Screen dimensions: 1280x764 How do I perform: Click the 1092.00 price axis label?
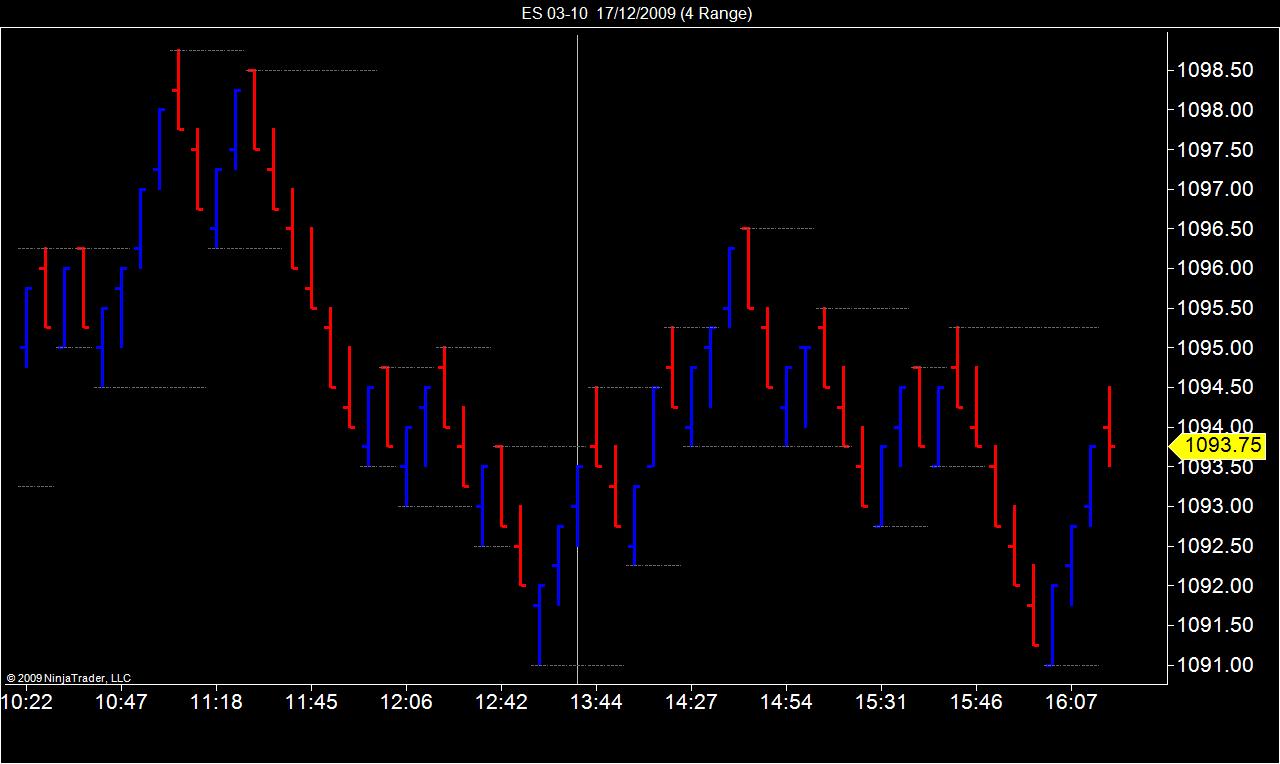point(1214,586)
